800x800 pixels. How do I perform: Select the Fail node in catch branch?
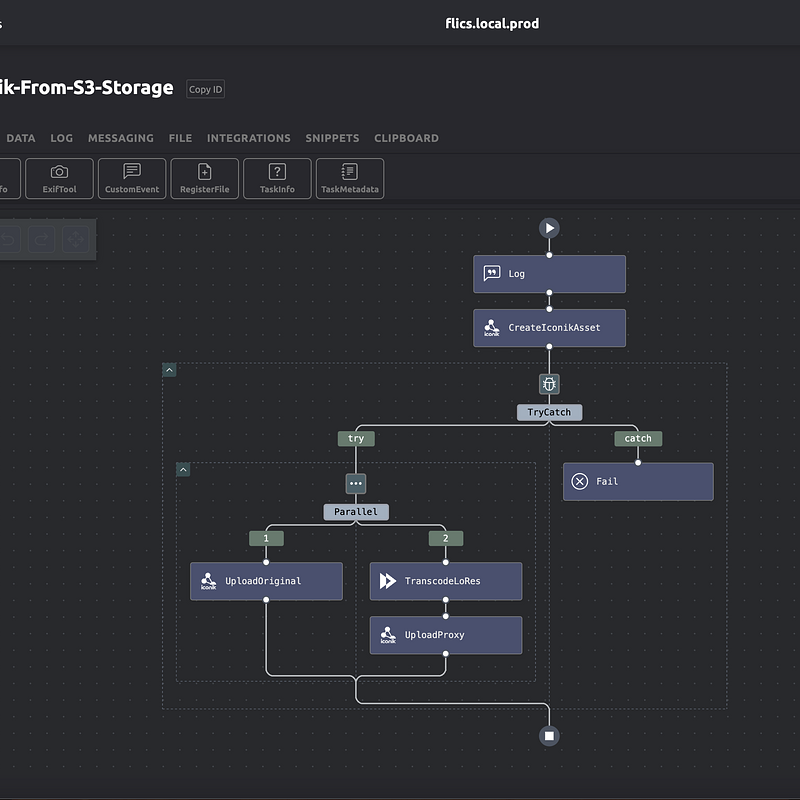637,481
